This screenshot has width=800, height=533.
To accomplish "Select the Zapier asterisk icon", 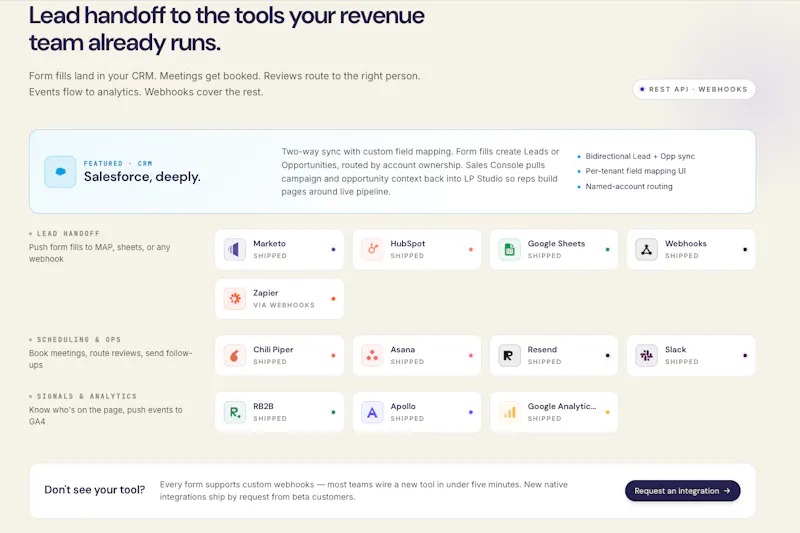I will click(235, 299).
